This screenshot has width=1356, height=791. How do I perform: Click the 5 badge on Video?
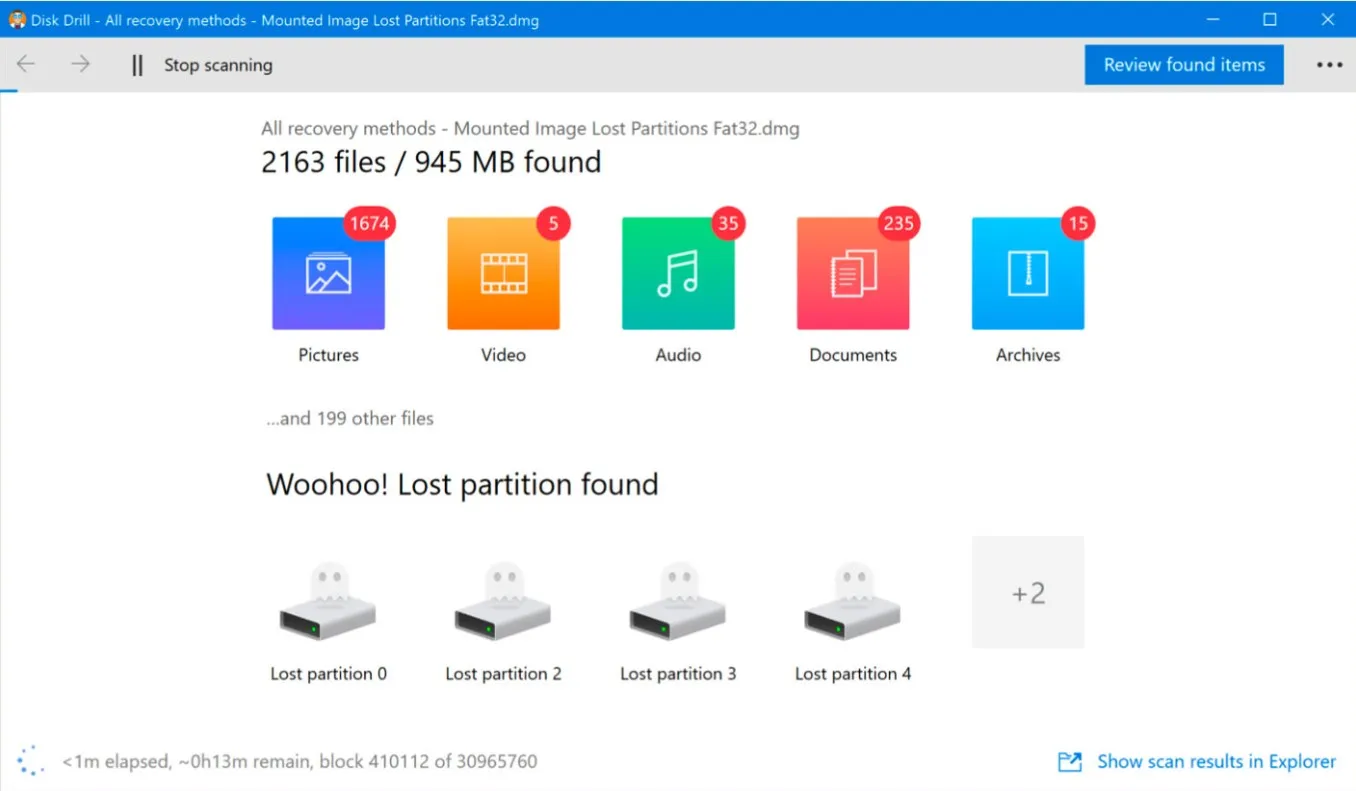(x=553, y=223)
